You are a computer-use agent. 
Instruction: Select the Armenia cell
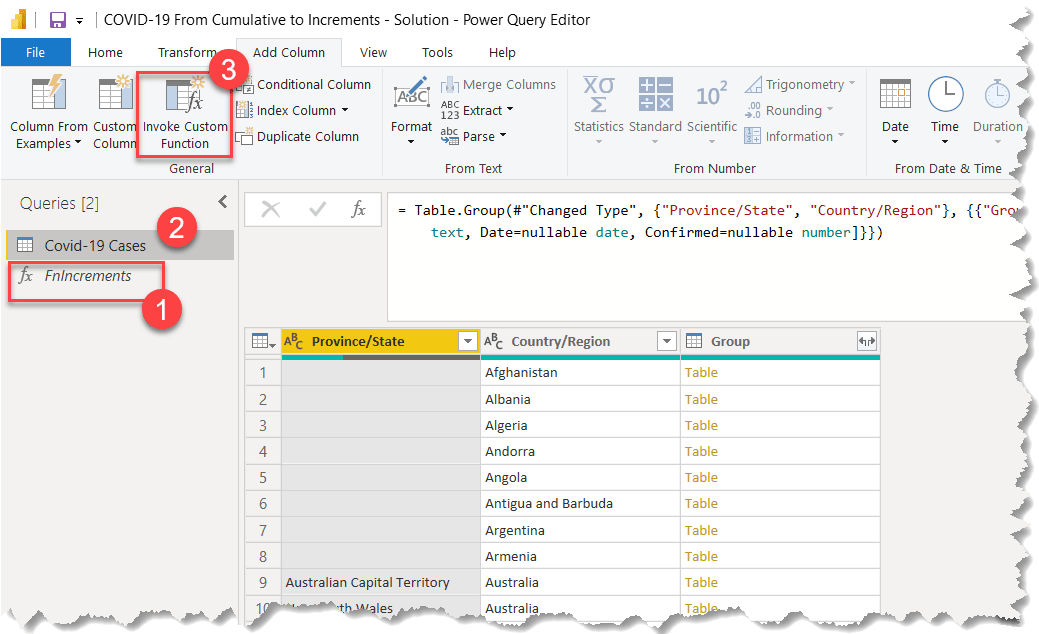[x=580, y=556]
